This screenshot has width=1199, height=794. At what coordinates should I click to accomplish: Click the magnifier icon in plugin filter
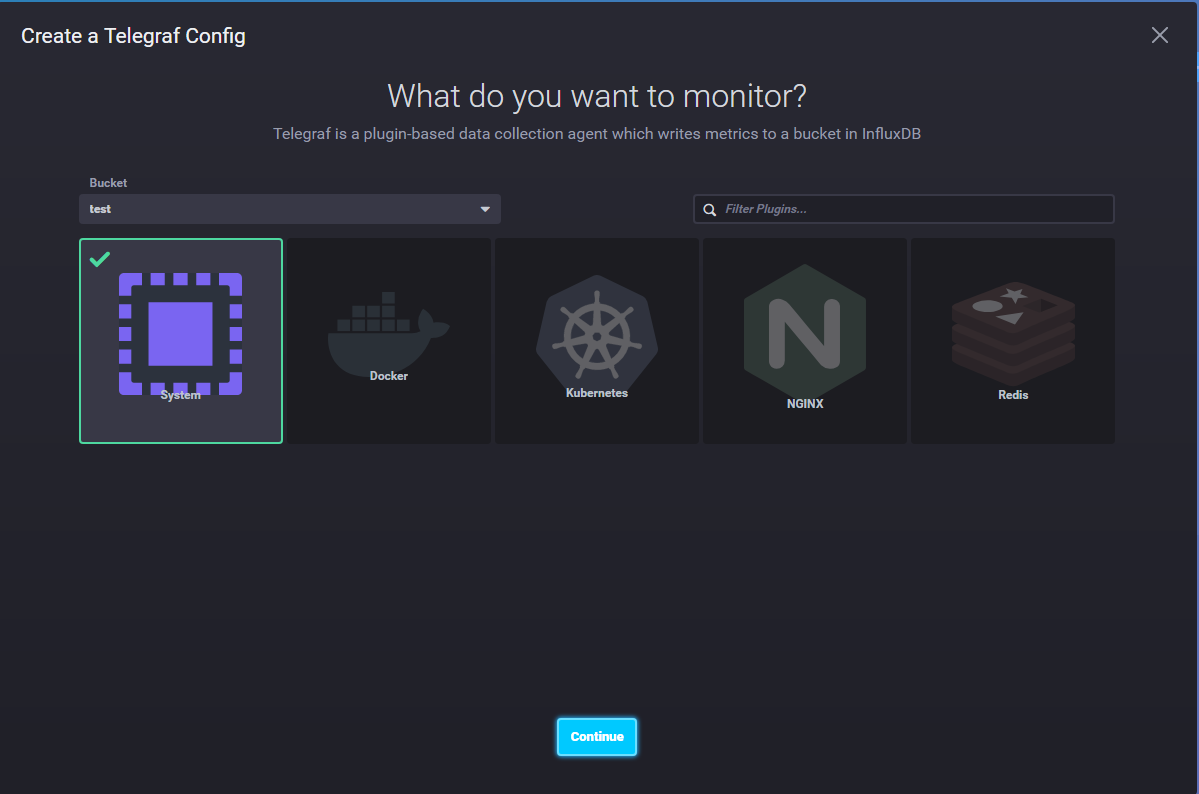[x=710, y=210]
